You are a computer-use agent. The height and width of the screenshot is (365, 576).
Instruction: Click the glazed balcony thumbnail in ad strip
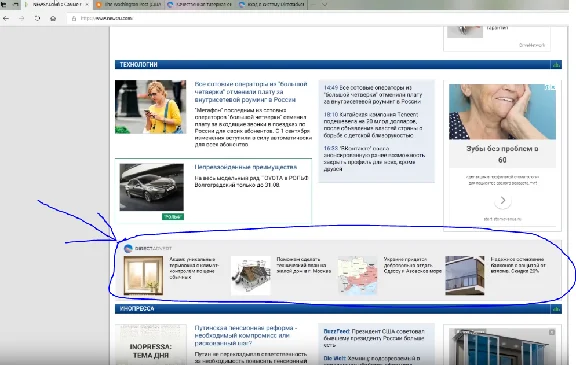click(465, 275)
